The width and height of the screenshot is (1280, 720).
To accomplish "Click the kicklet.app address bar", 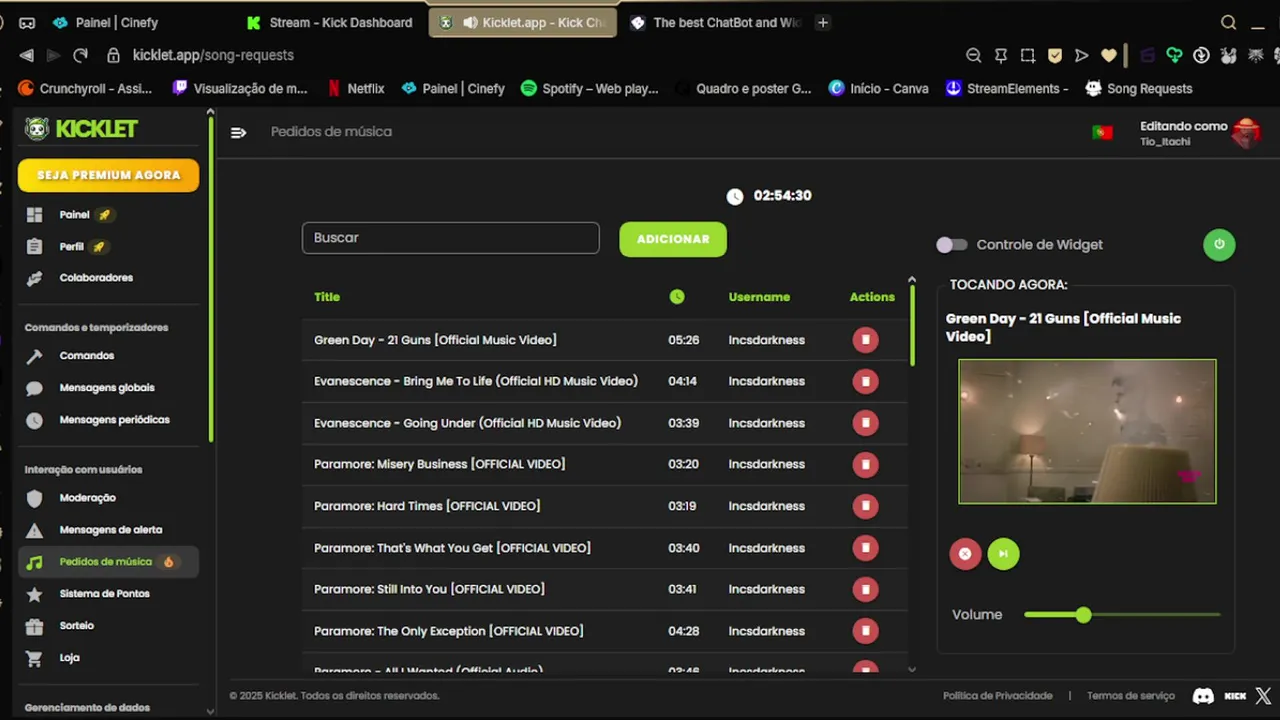I will click(x=213, y=55).
